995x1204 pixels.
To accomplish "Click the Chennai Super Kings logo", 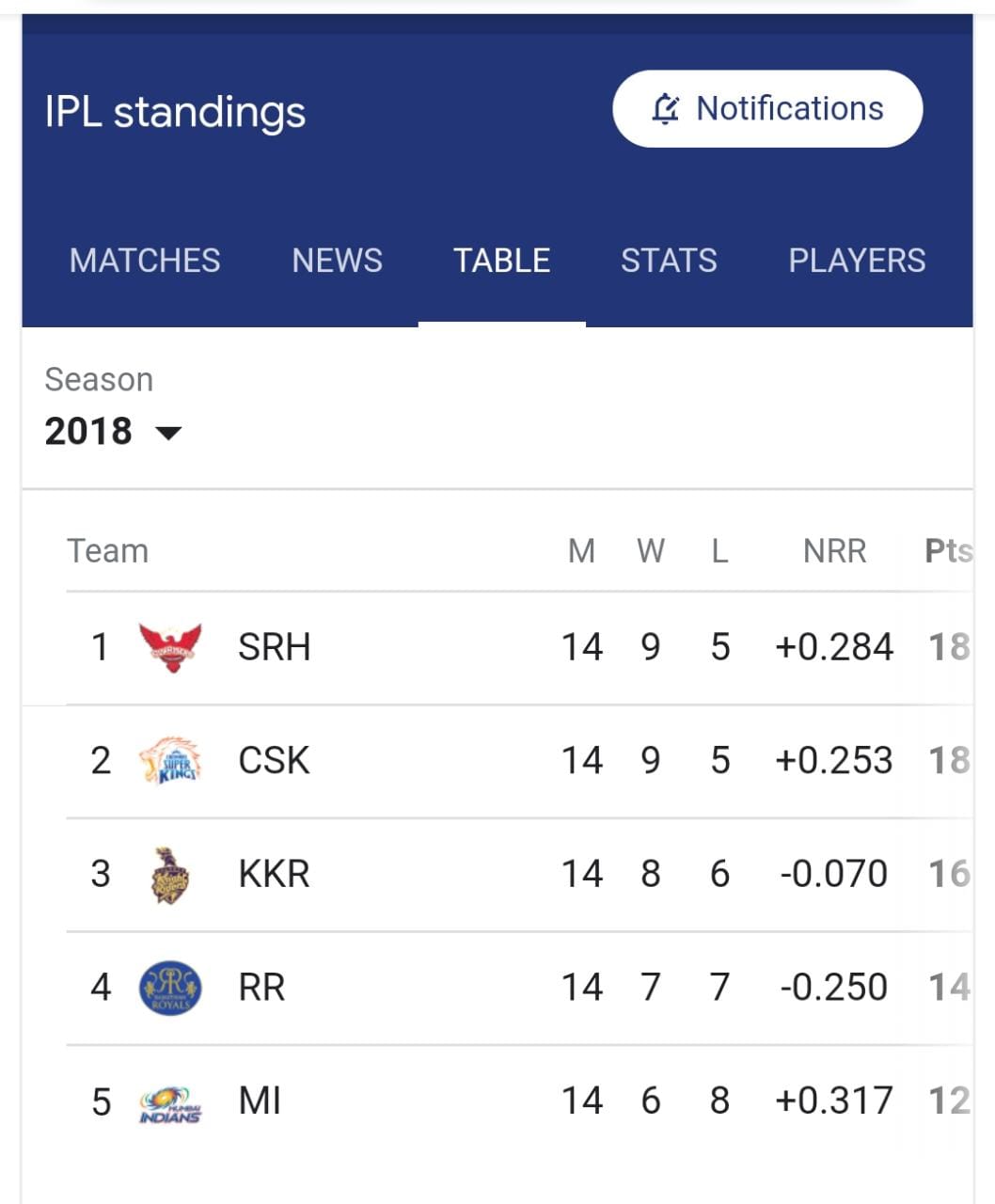I will [170, 761].
